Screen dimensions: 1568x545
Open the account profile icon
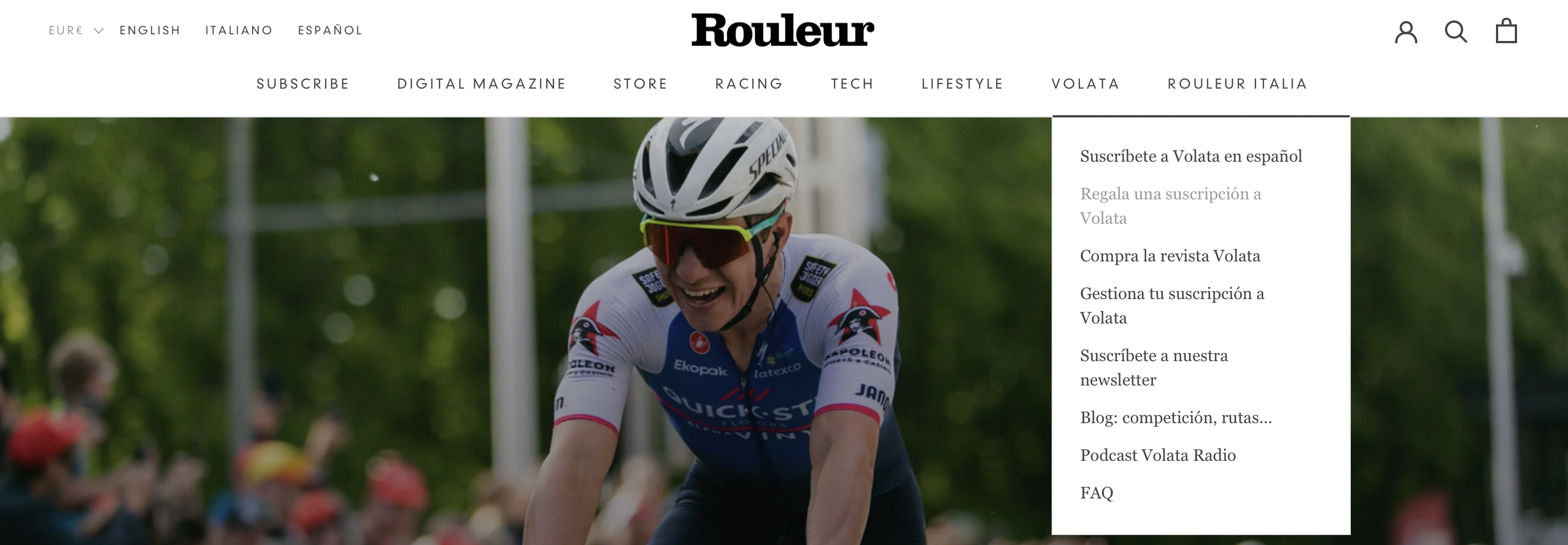pyautogui.click(x=1406, y=31)
